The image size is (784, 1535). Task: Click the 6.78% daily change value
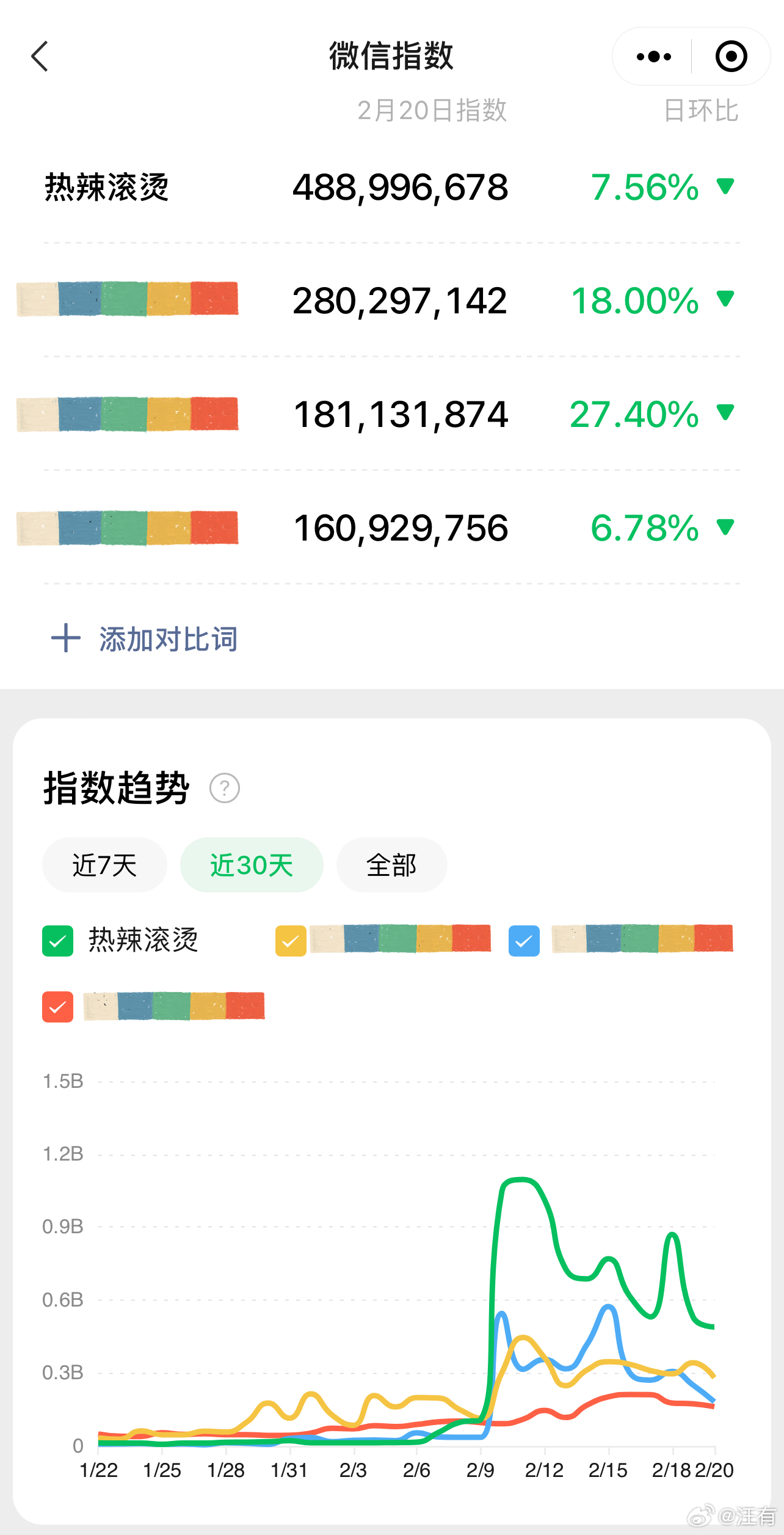click(x=645, y=528)
